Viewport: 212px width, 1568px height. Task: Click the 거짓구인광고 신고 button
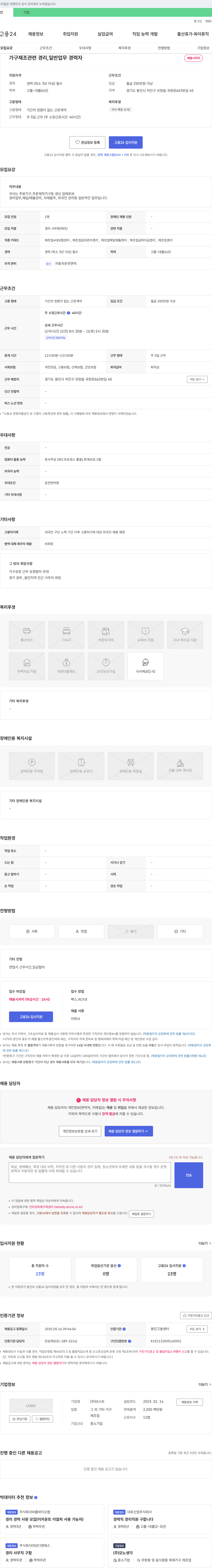coord(196,1315)
